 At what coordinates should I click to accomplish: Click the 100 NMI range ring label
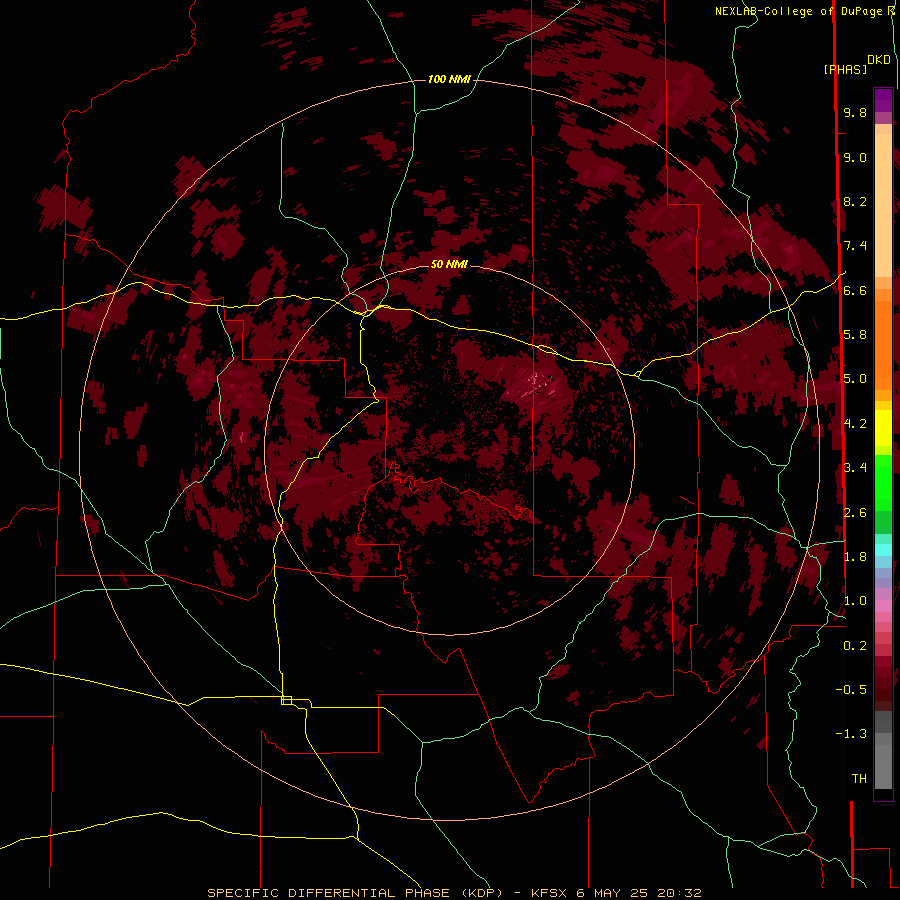pyautogui.click(x=449, y=79)
